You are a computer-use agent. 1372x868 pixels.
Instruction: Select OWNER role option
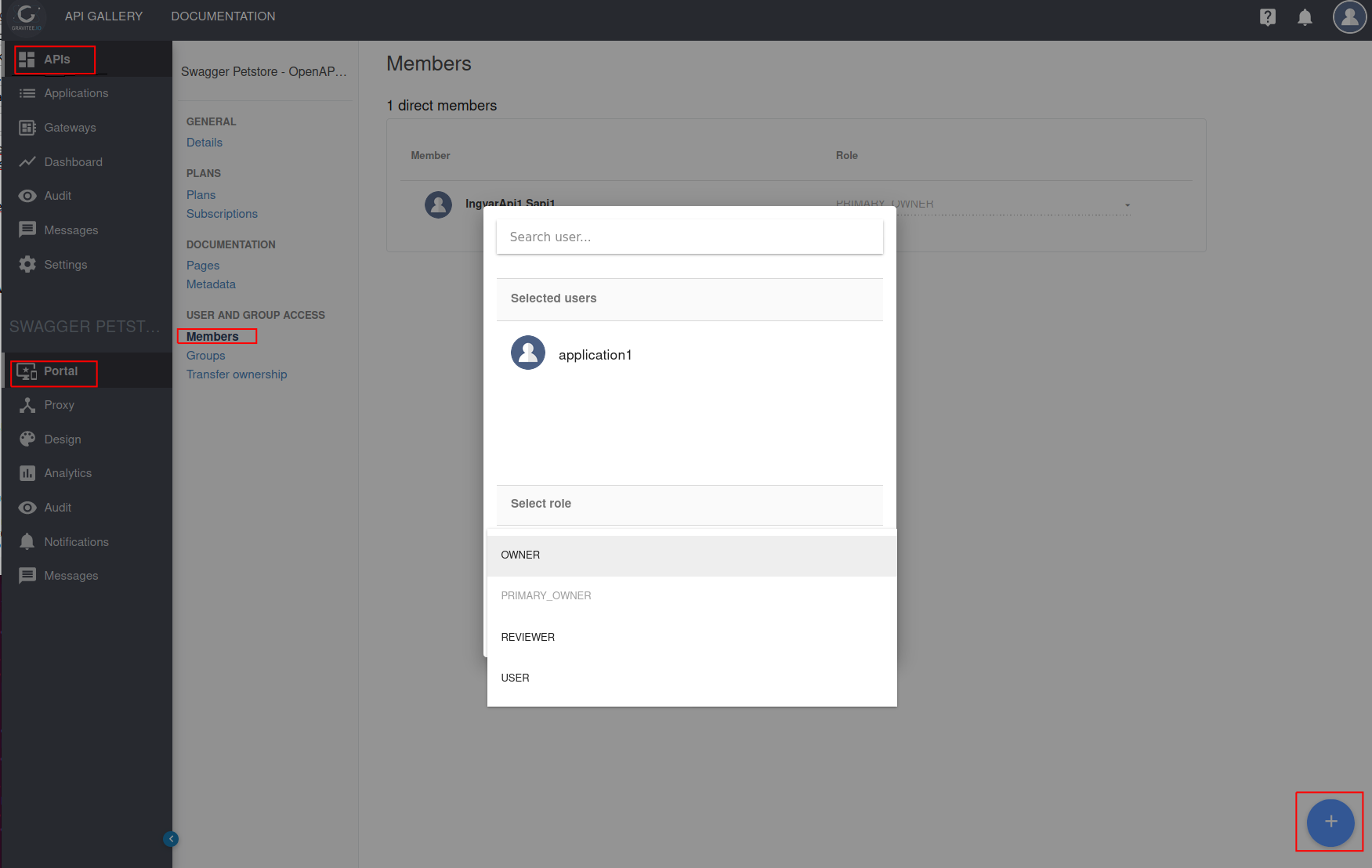692,555
